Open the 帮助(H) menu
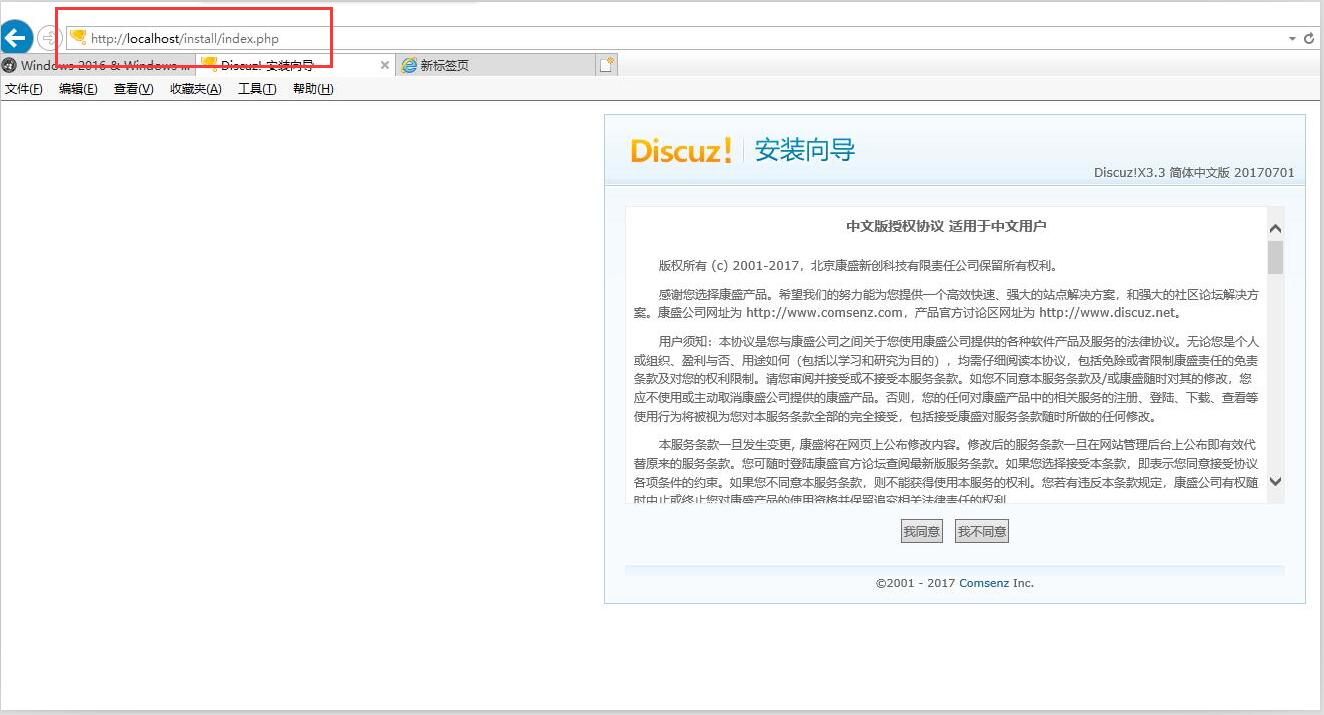 point(313,89)
